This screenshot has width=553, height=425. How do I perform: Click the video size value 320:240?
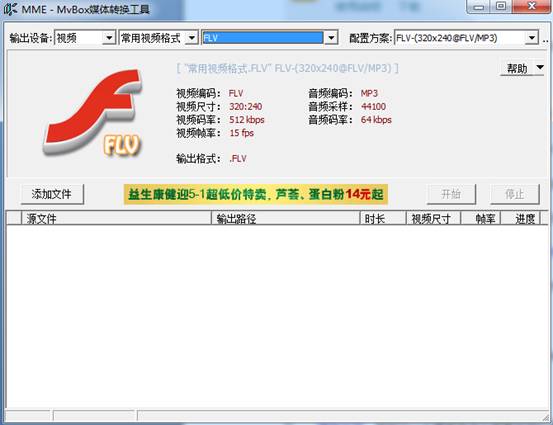245,107
